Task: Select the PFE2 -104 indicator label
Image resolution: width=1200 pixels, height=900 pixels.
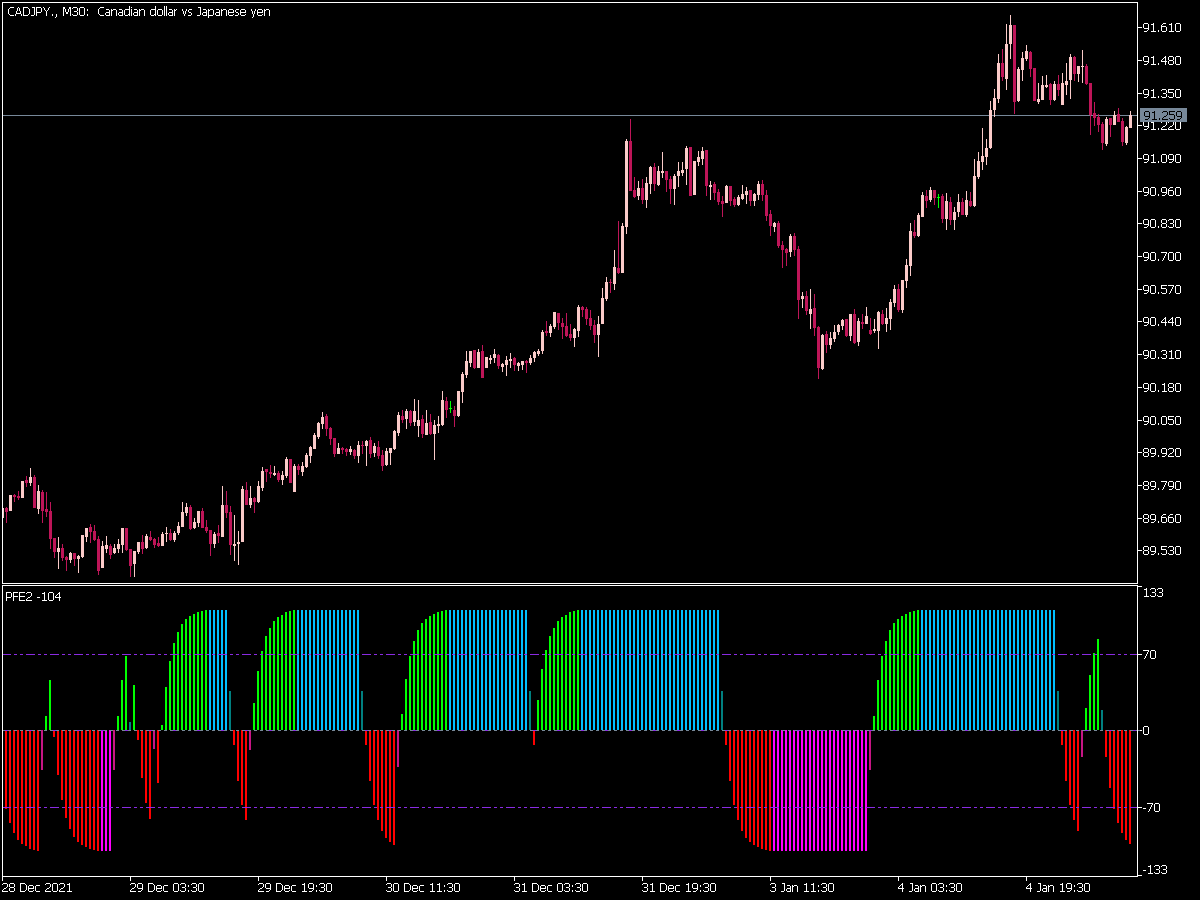Action: coord(33,596)
